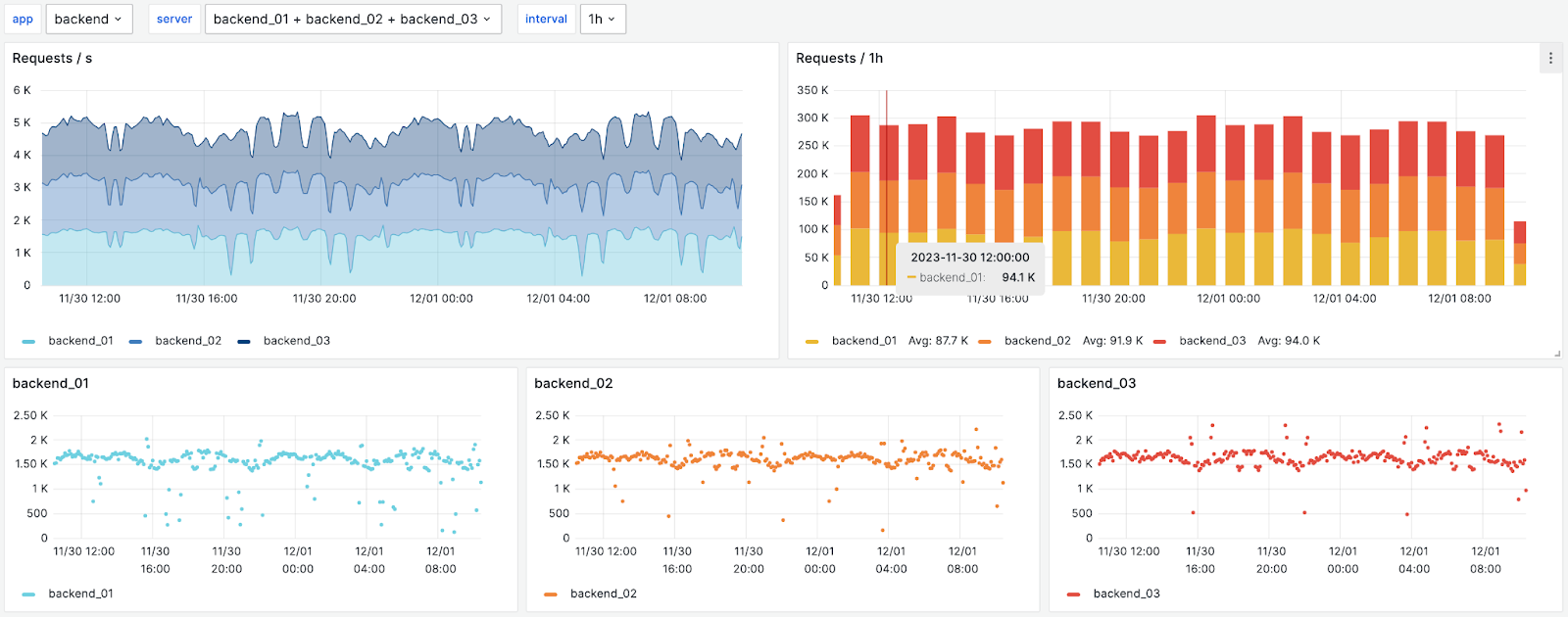Click the last short bar in Requests / 1h chart

(x=1519, y=255)
